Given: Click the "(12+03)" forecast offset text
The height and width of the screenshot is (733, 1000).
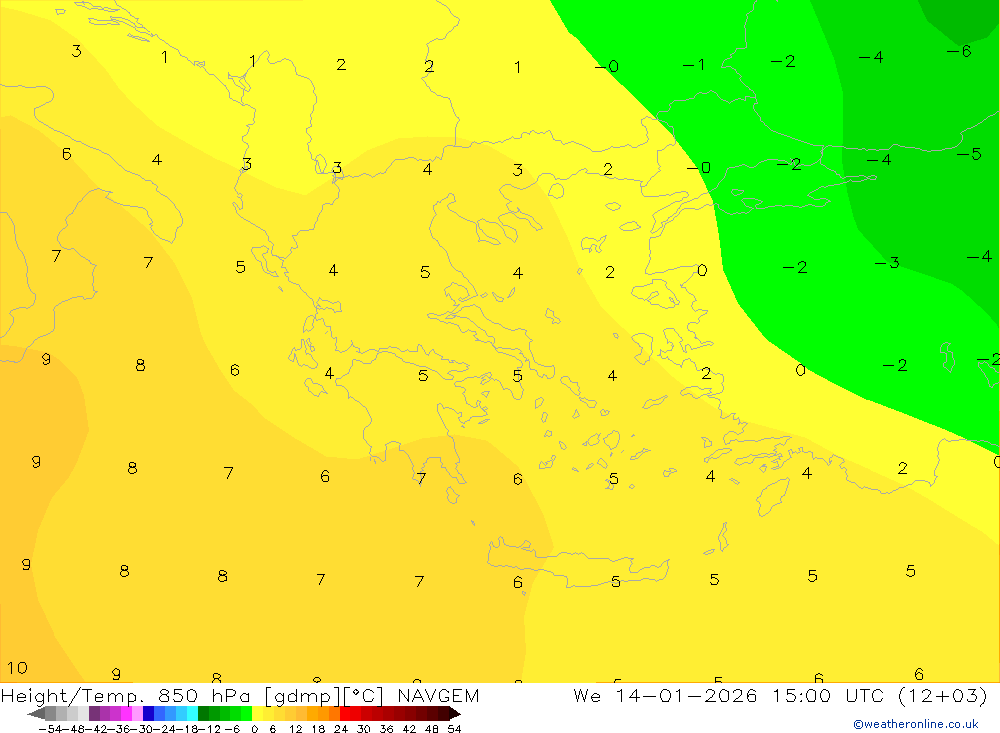Looking at the screenshot, I should (943, 695).
